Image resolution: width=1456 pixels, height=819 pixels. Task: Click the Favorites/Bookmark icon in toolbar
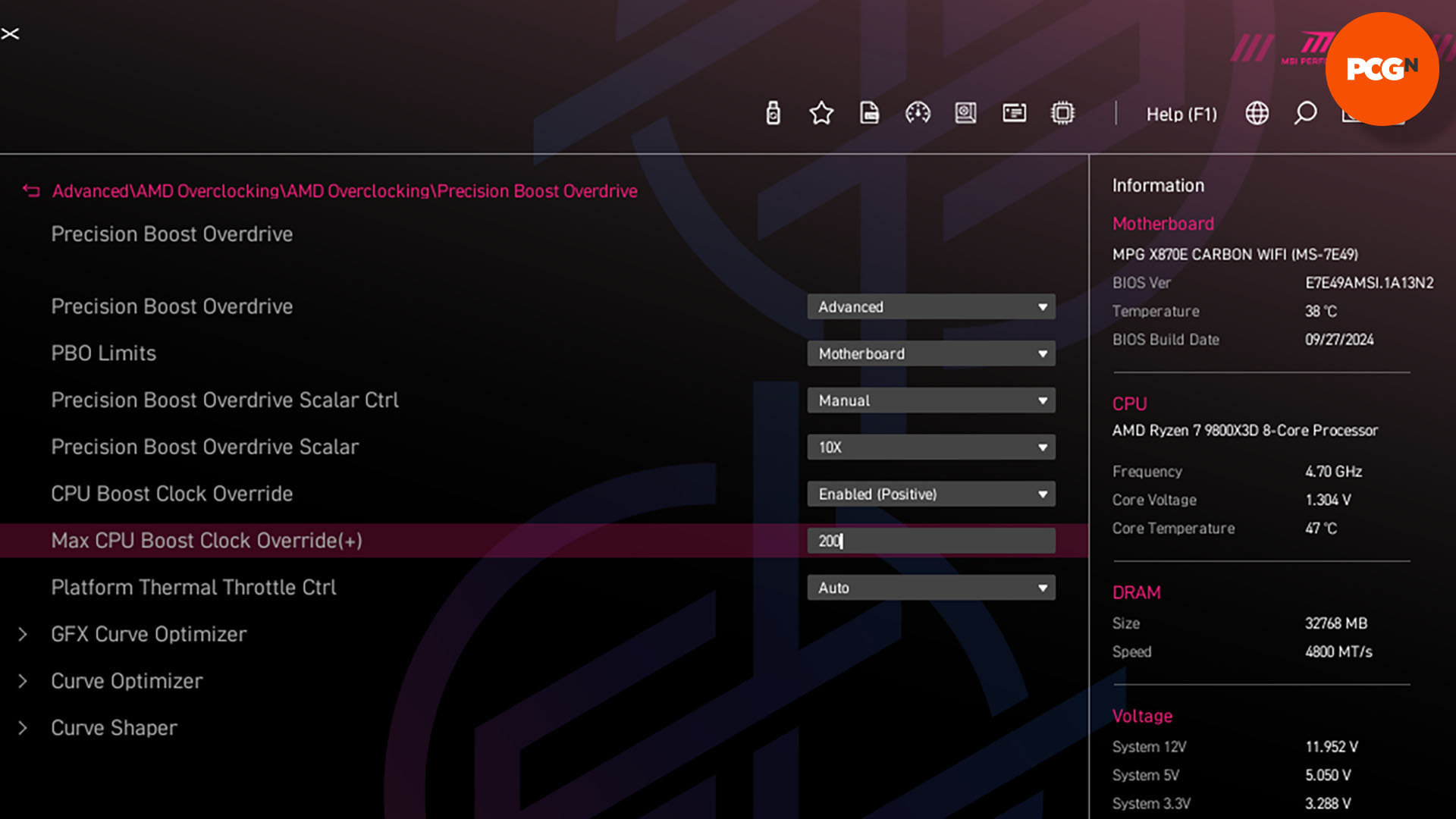821,112
